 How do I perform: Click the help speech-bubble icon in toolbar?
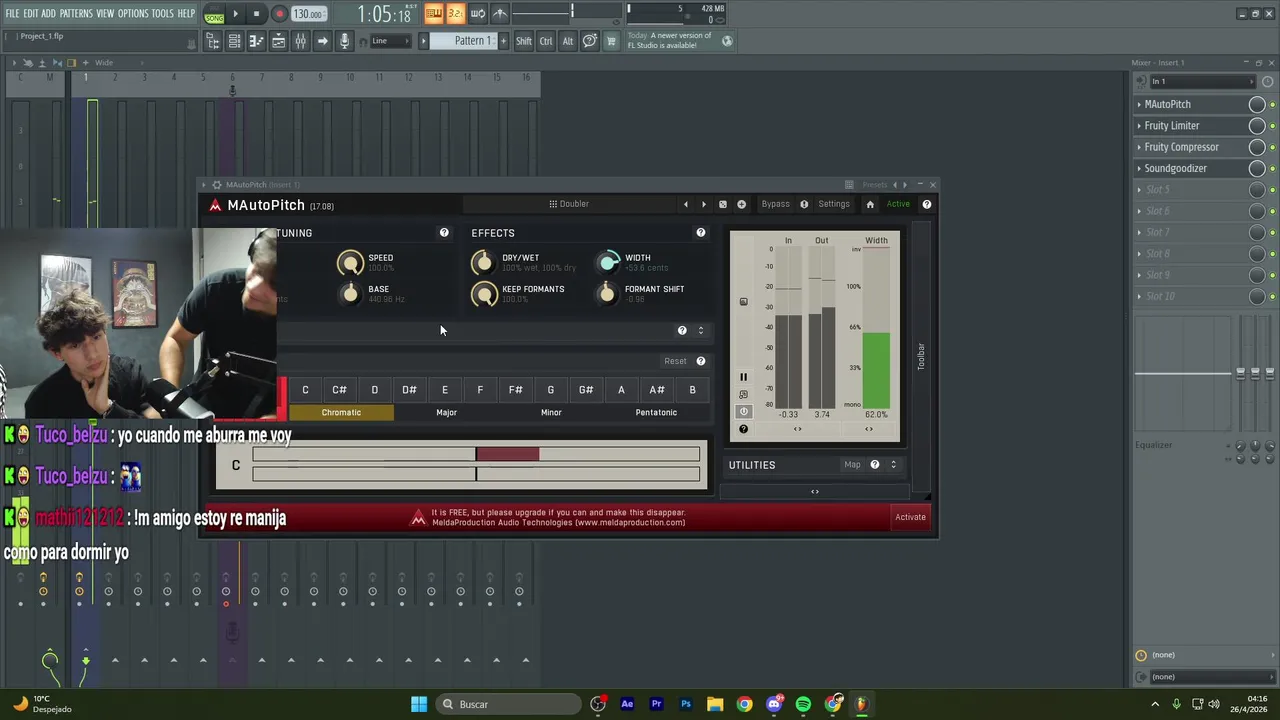(590, 41)
